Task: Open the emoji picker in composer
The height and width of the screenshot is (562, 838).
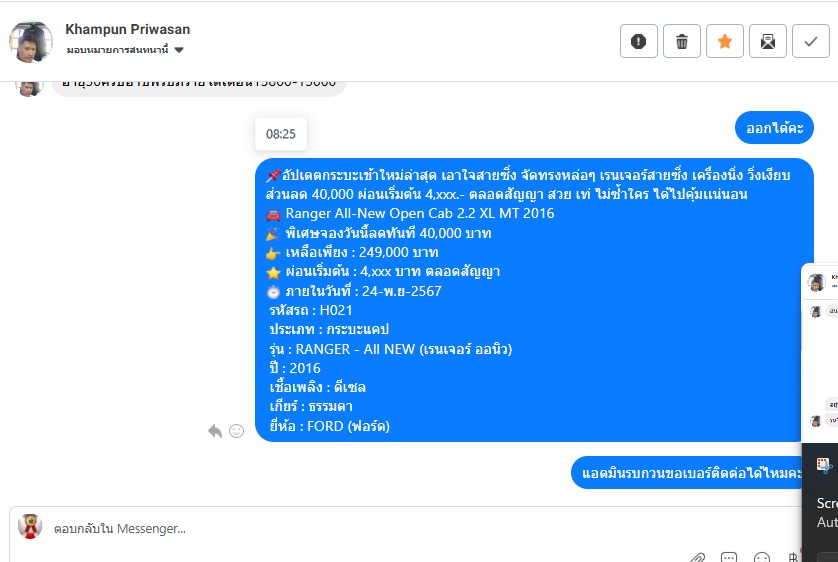Action: coord(762,558)
